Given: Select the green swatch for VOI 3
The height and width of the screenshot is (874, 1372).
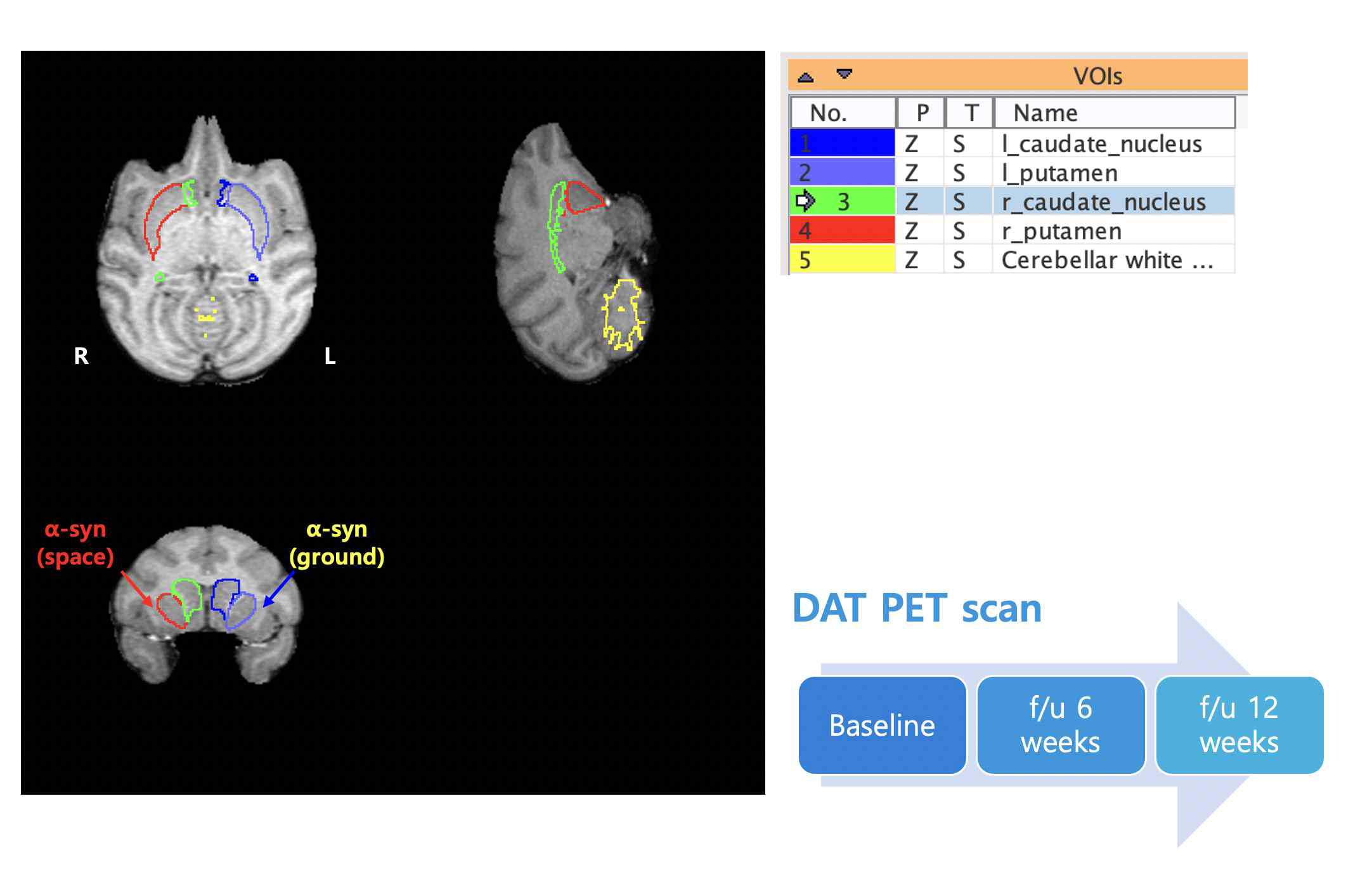Looking at the screenshot, I should (x=843, y=202).
